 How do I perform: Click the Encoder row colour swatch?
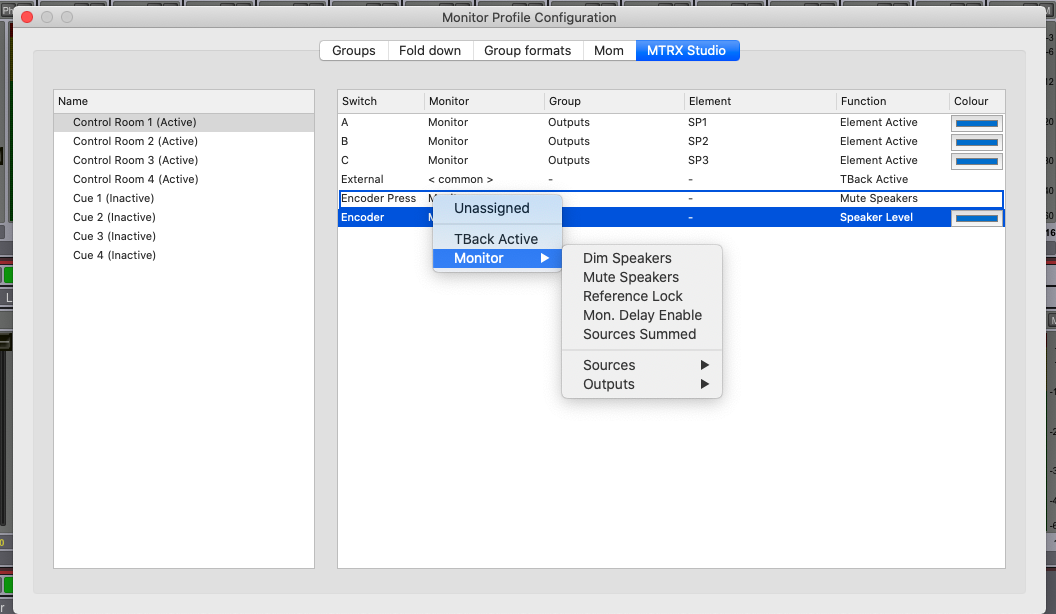tap(977, 218)
